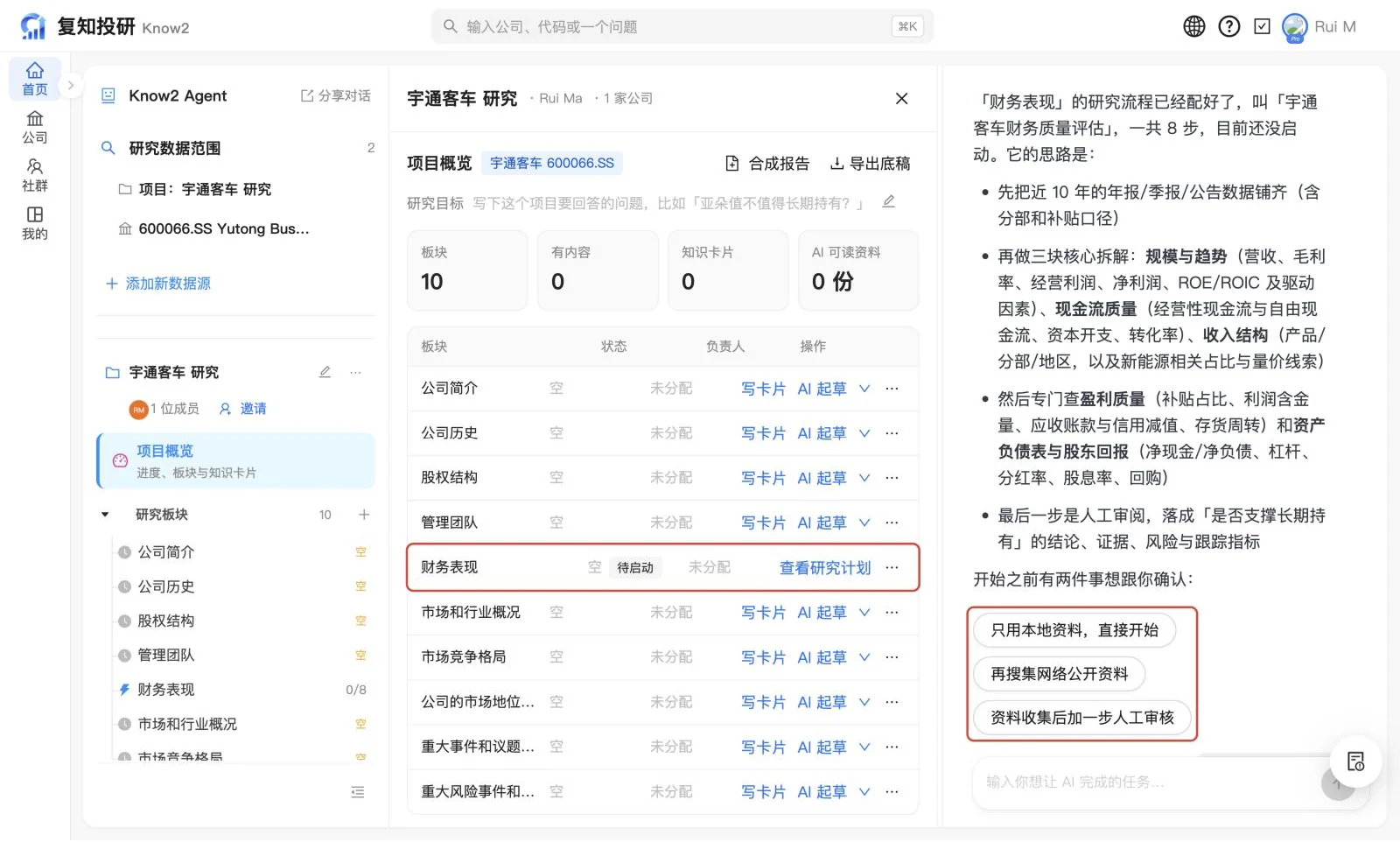Select 600066.SS Yutong Bus data source

(214, 228)
